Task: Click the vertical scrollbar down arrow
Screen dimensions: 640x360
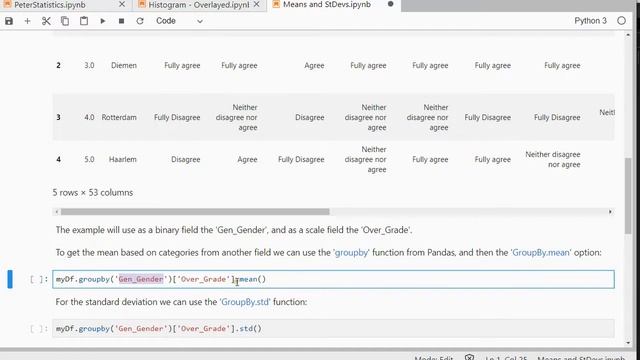Action: point(628,342)
